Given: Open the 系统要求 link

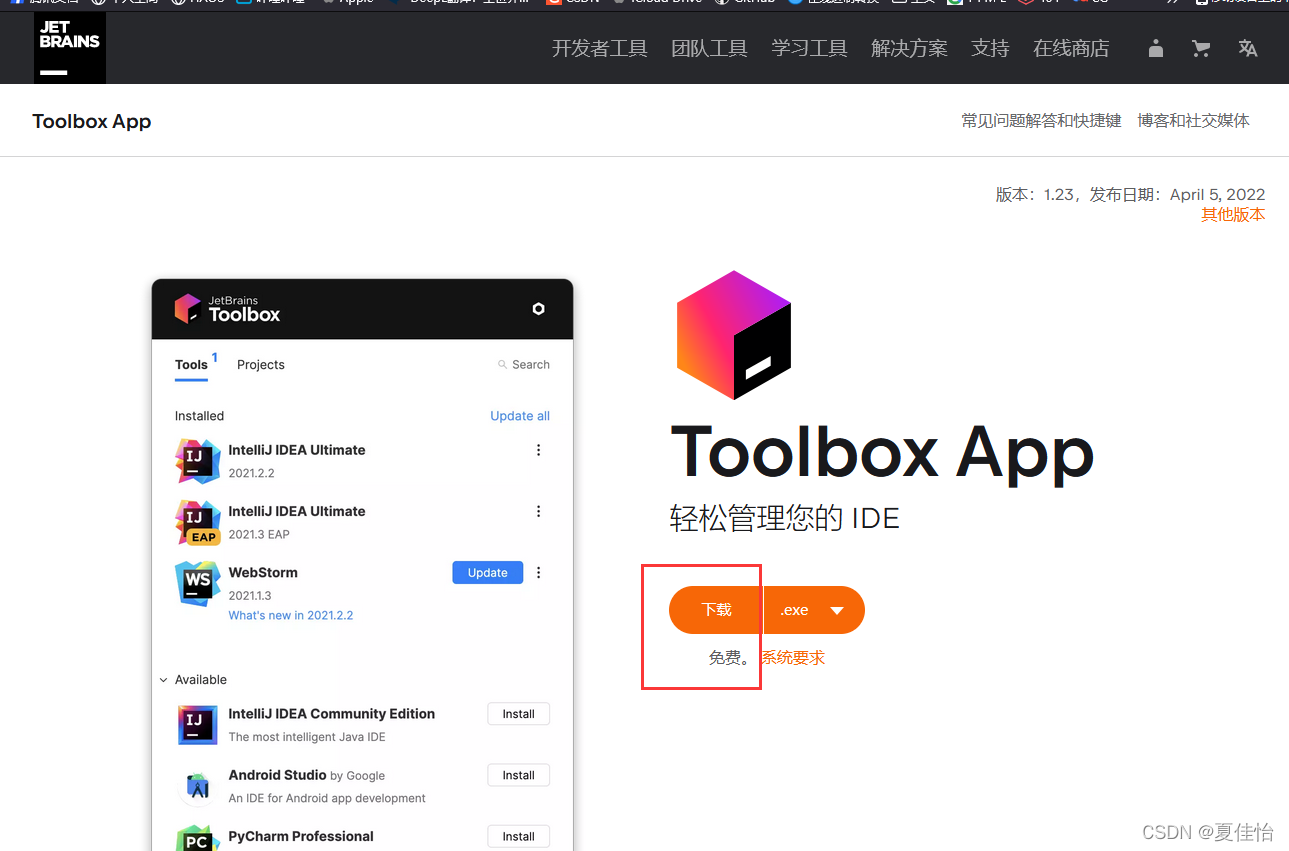Looking at the screenshot, I should 793,658.
